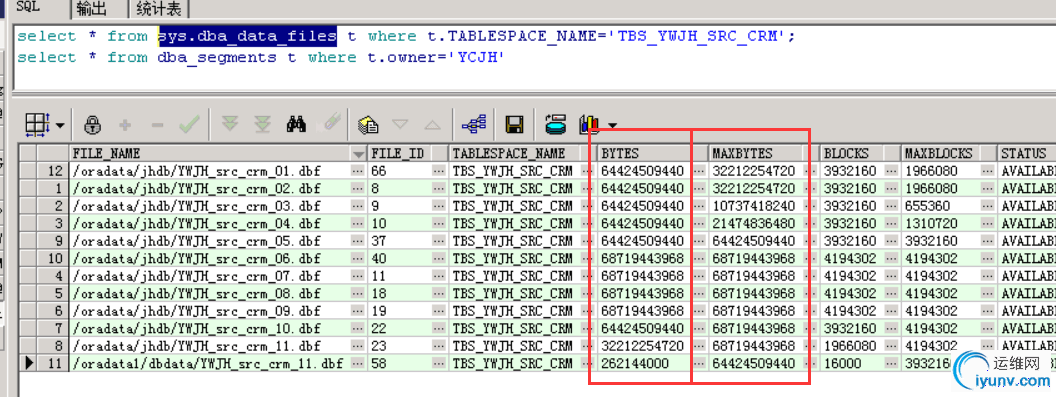Toggle the edit data lock icon
This screenshot has width=1056, height=397.
(93, 125)
